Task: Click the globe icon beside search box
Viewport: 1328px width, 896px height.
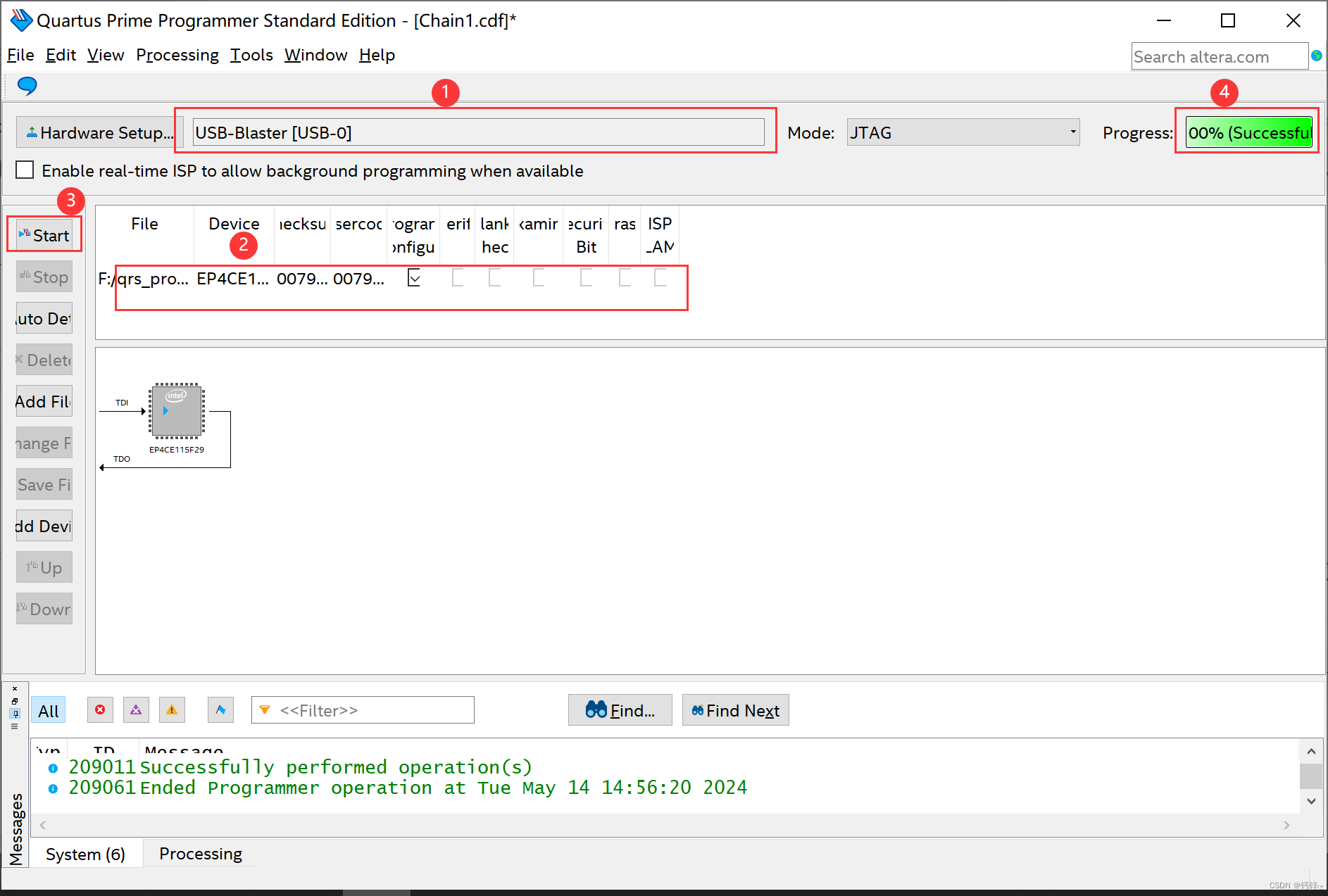Action: point(1317,56)
